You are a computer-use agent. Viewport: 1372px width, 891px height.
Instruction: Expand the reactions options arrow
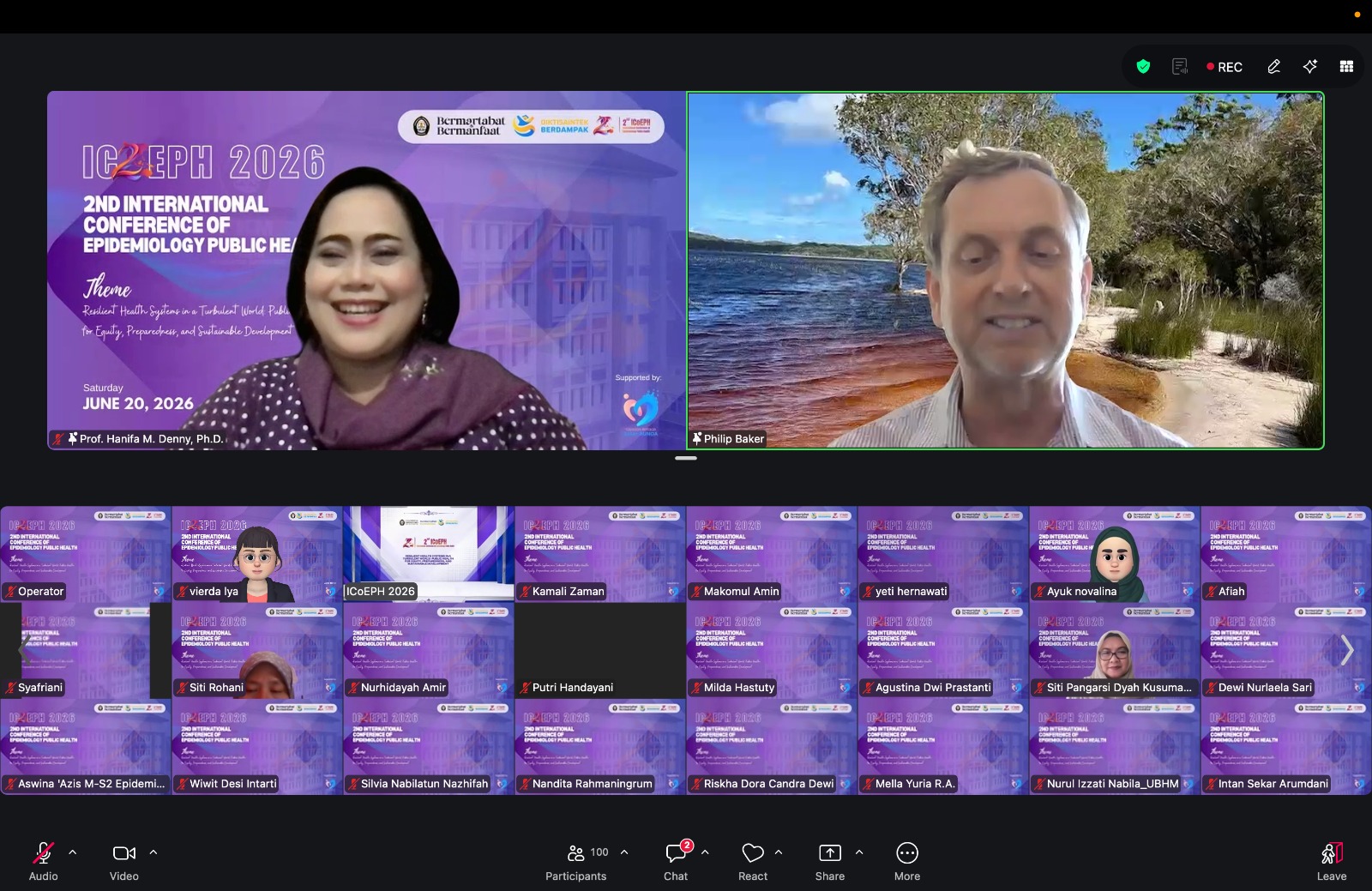point(779,852)
